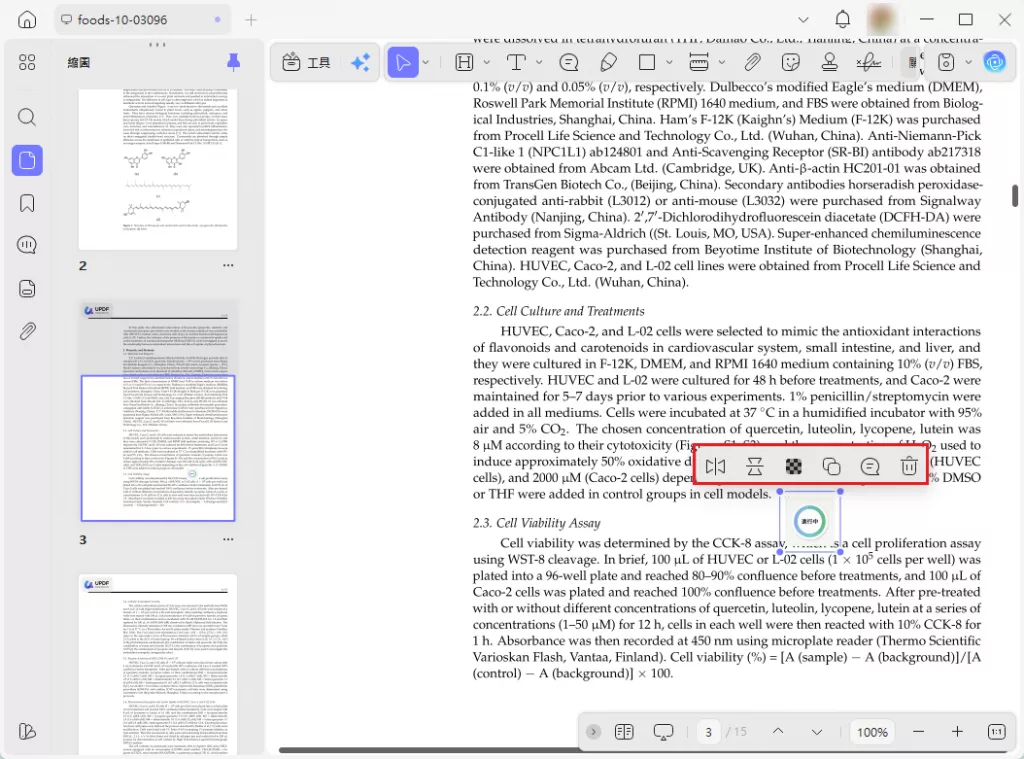Screen dimensions: 1024x759
Task: Select the stamp tool in top toolbar
Action: click(829, 63)
